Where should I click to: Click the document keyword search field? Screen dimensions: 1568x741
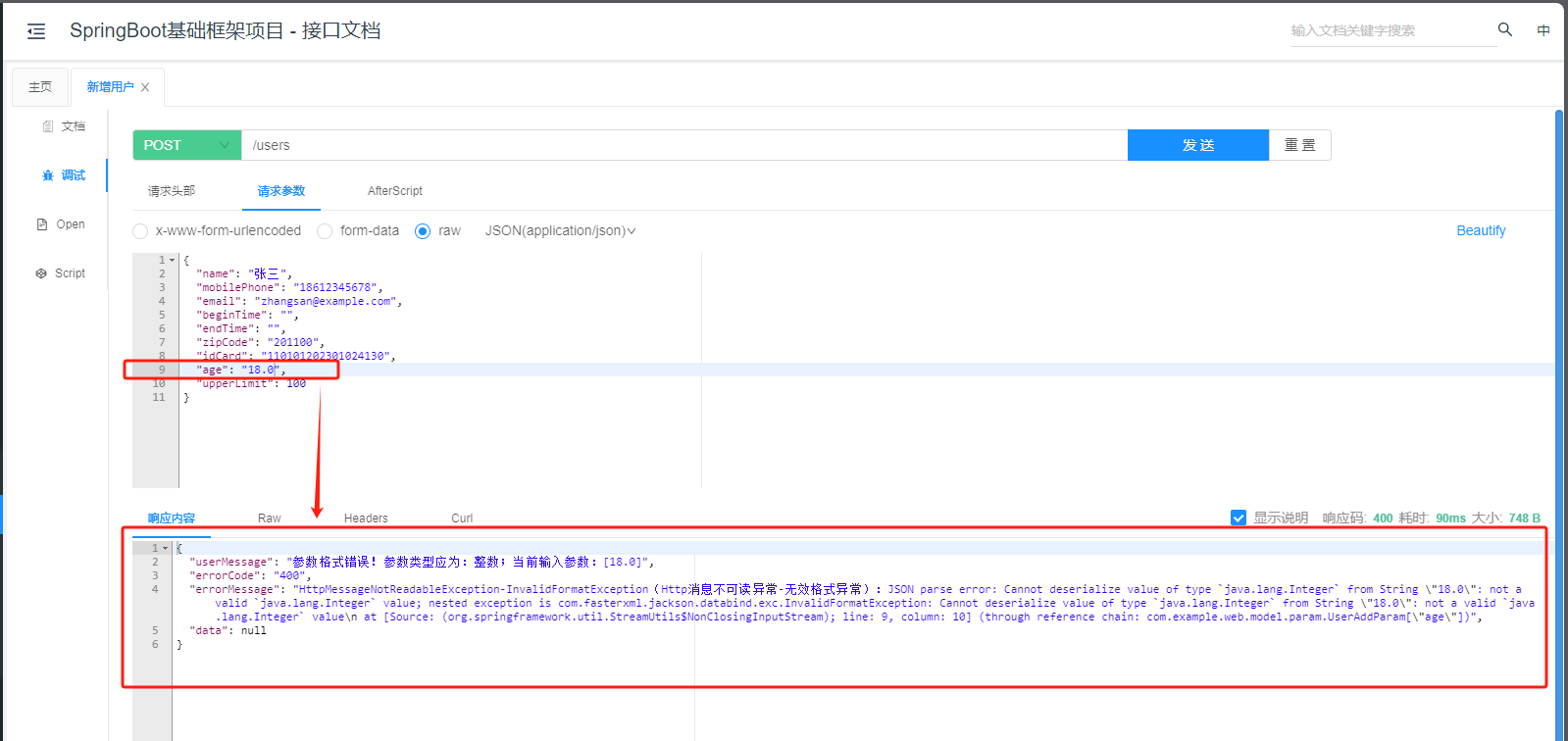click(1393, 30)
